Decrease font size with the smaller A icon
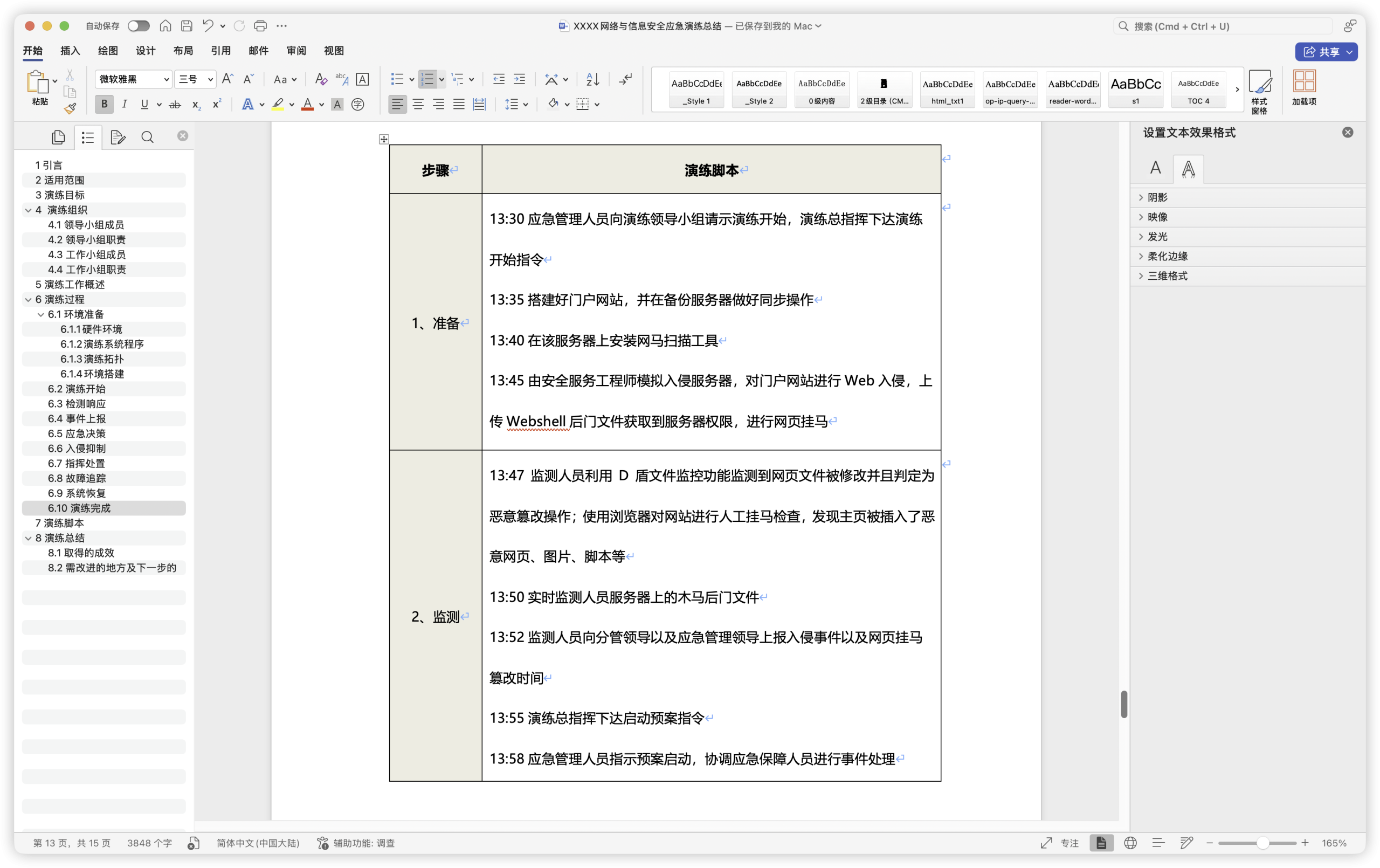This screenshot has width=1380, height=868. pos(248,79)
